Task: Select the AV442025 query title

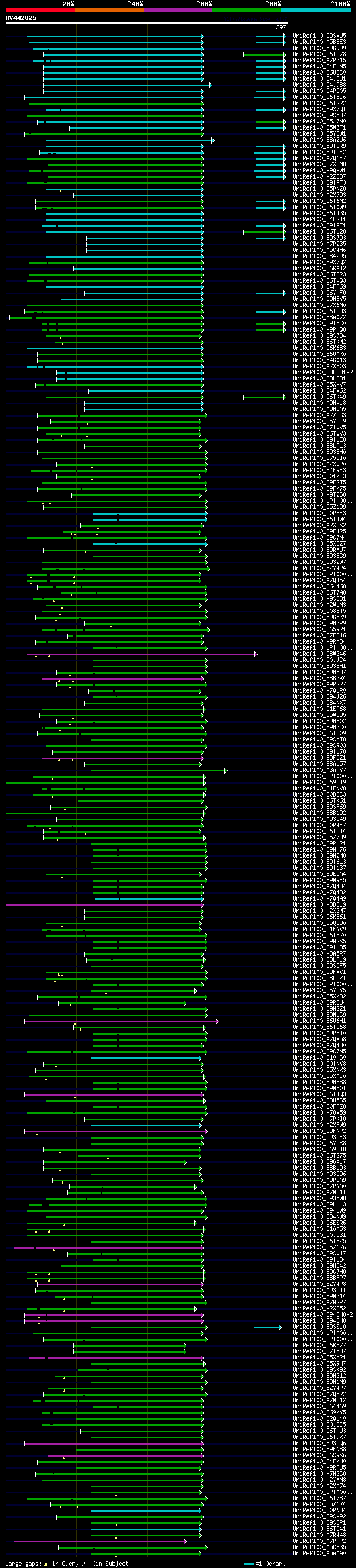Action: pyautogui.click(x=21, y=18)
